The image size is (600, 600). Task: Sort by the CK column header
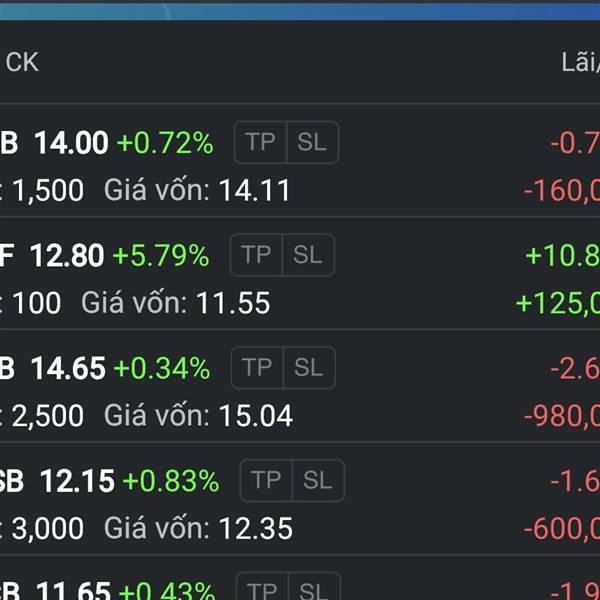coord(22,62)
